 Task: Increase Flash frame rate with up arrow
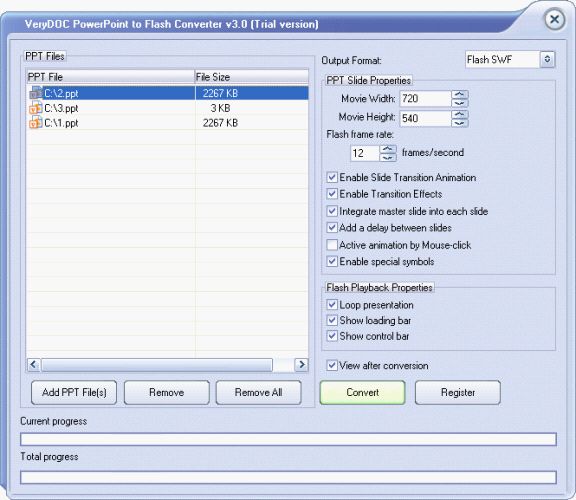click(x=388, y=149)
